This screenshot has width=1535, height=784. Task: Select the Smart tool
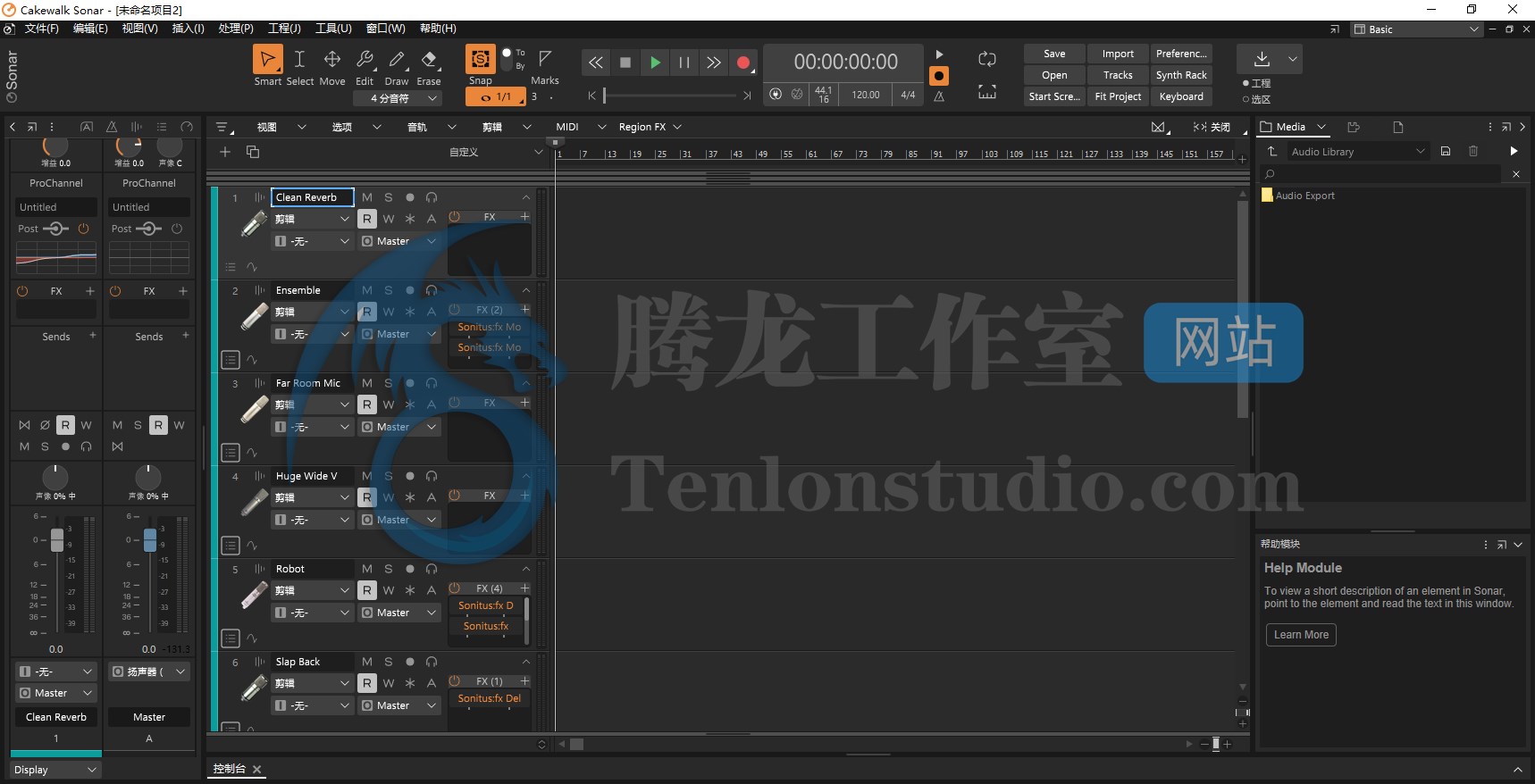[x=267, y=60]
